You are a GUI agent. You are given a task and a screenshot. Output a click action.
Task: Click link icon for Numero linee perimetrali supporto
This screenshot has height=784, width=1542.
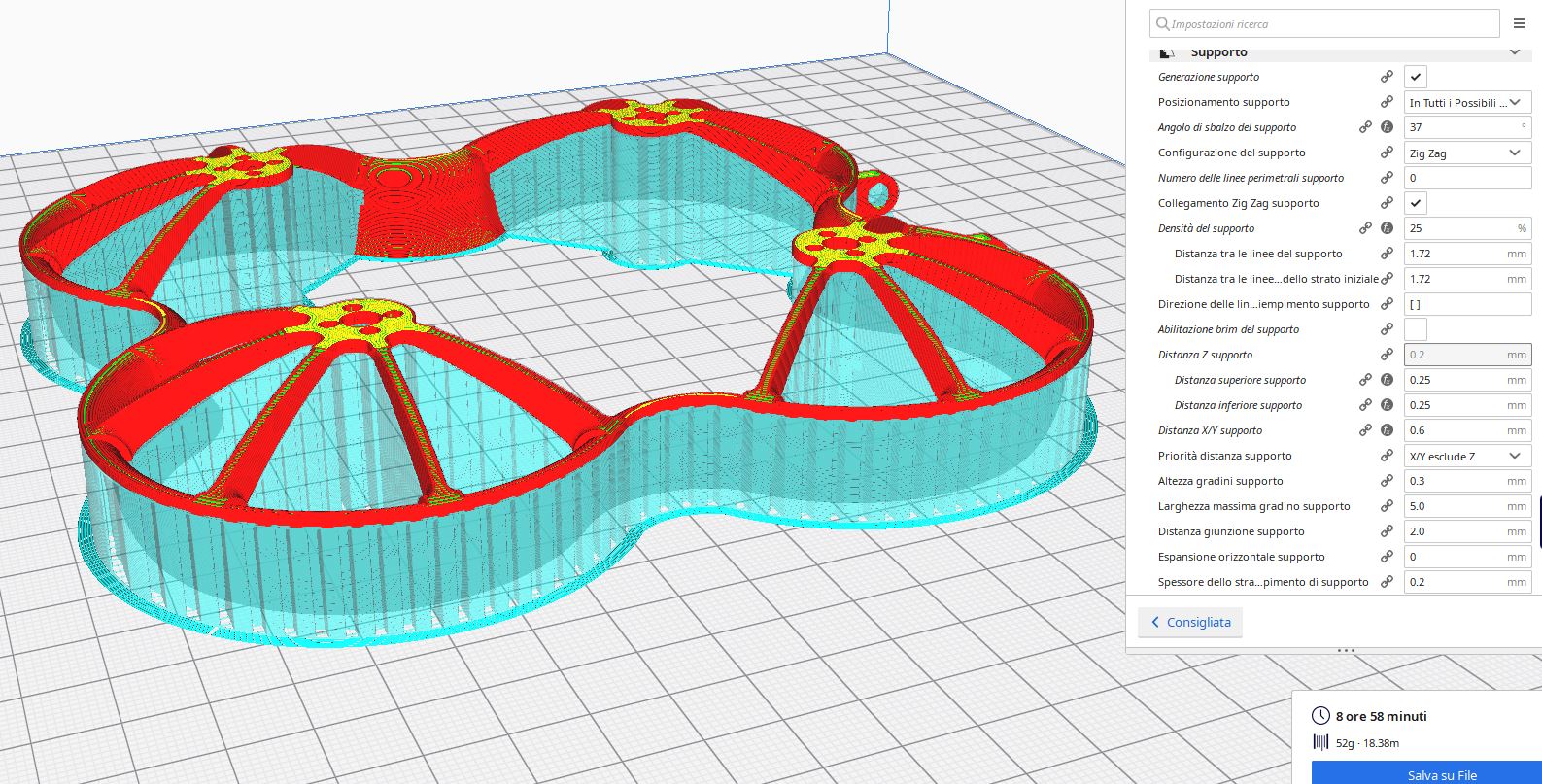pos(1388,178)
